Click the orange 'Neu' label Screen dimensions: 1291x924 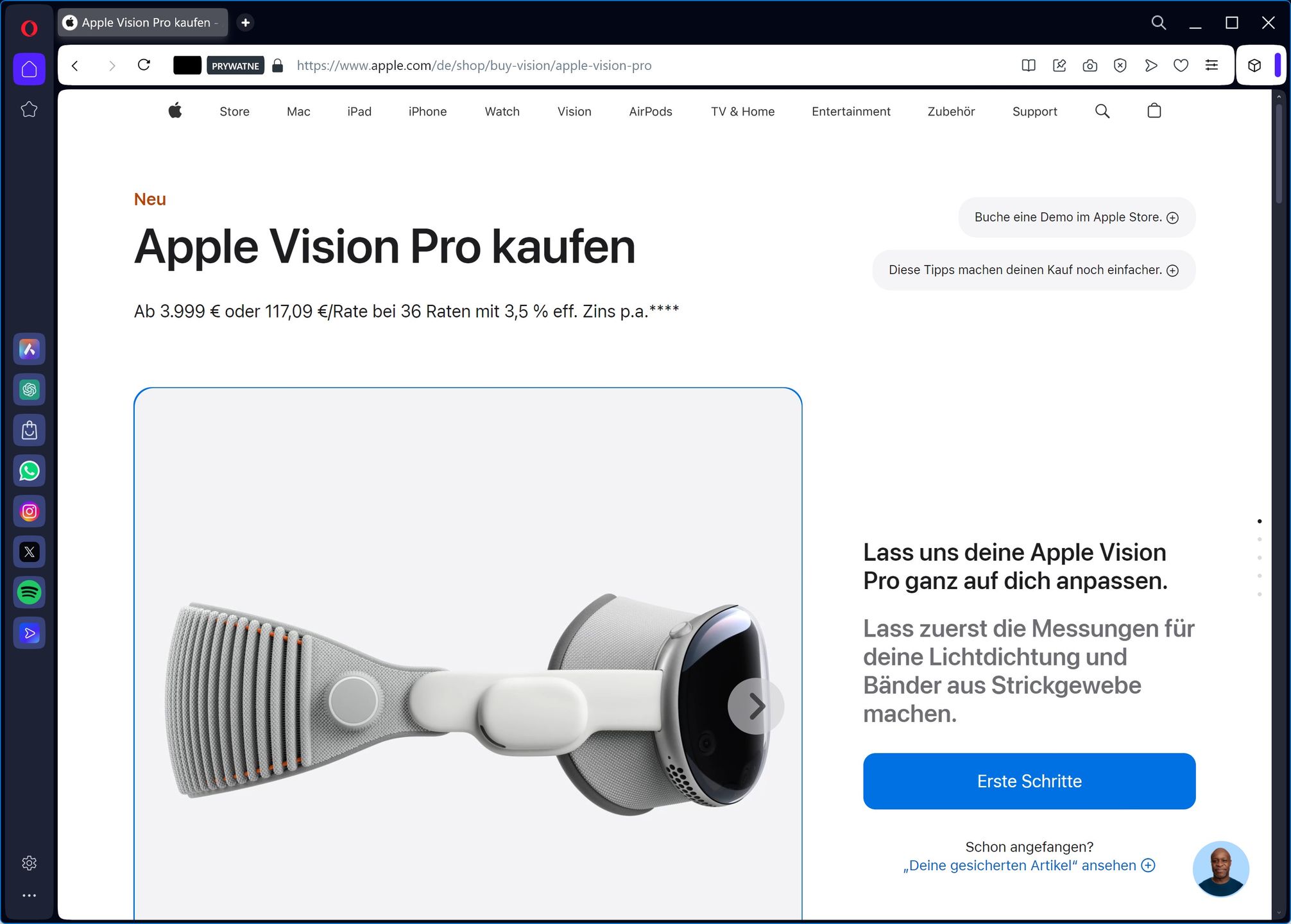(x=150, y=199)
